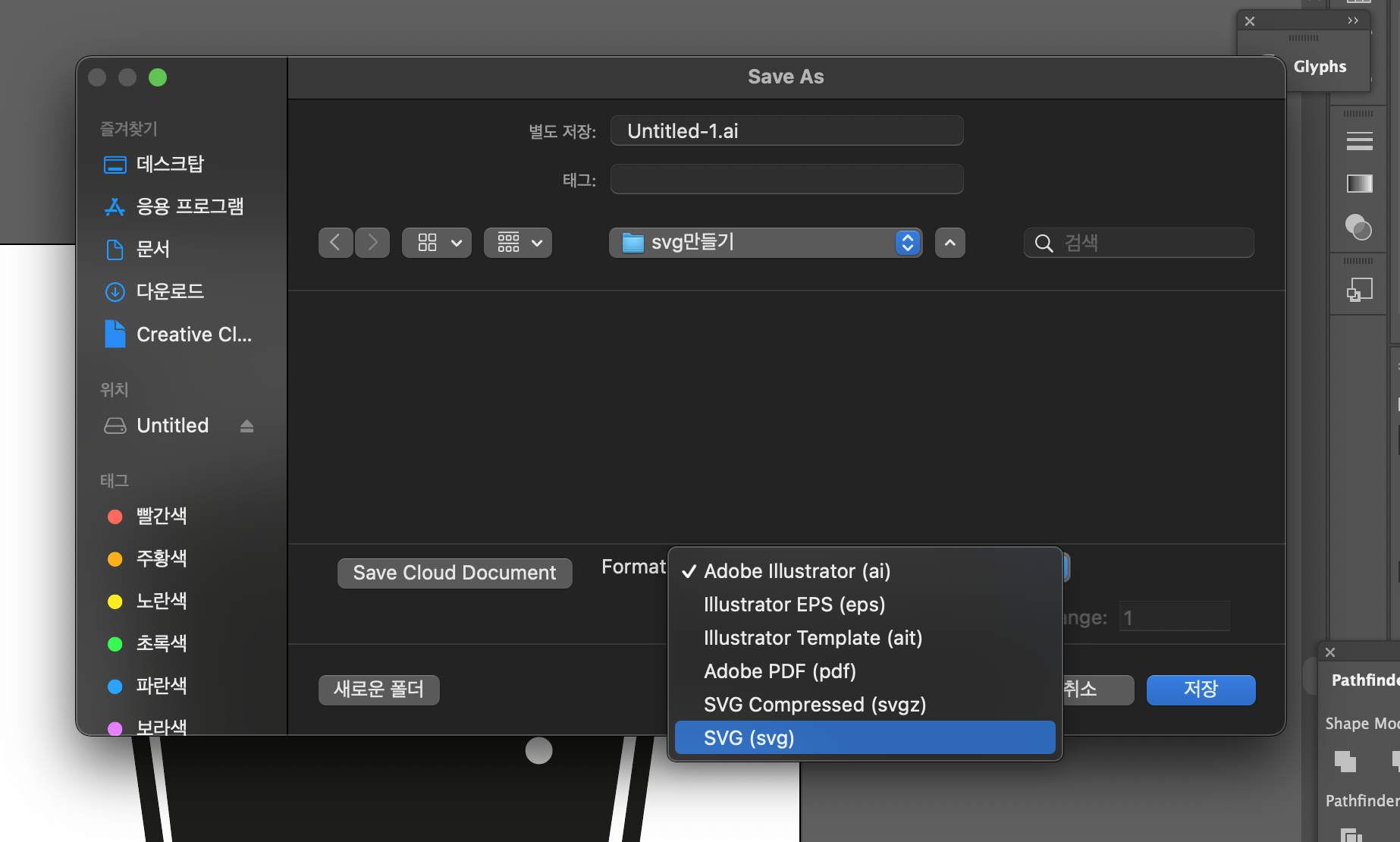1400x842 pixels.
Task: Click Save Cloud Document button
Action: tap(455, 573)
